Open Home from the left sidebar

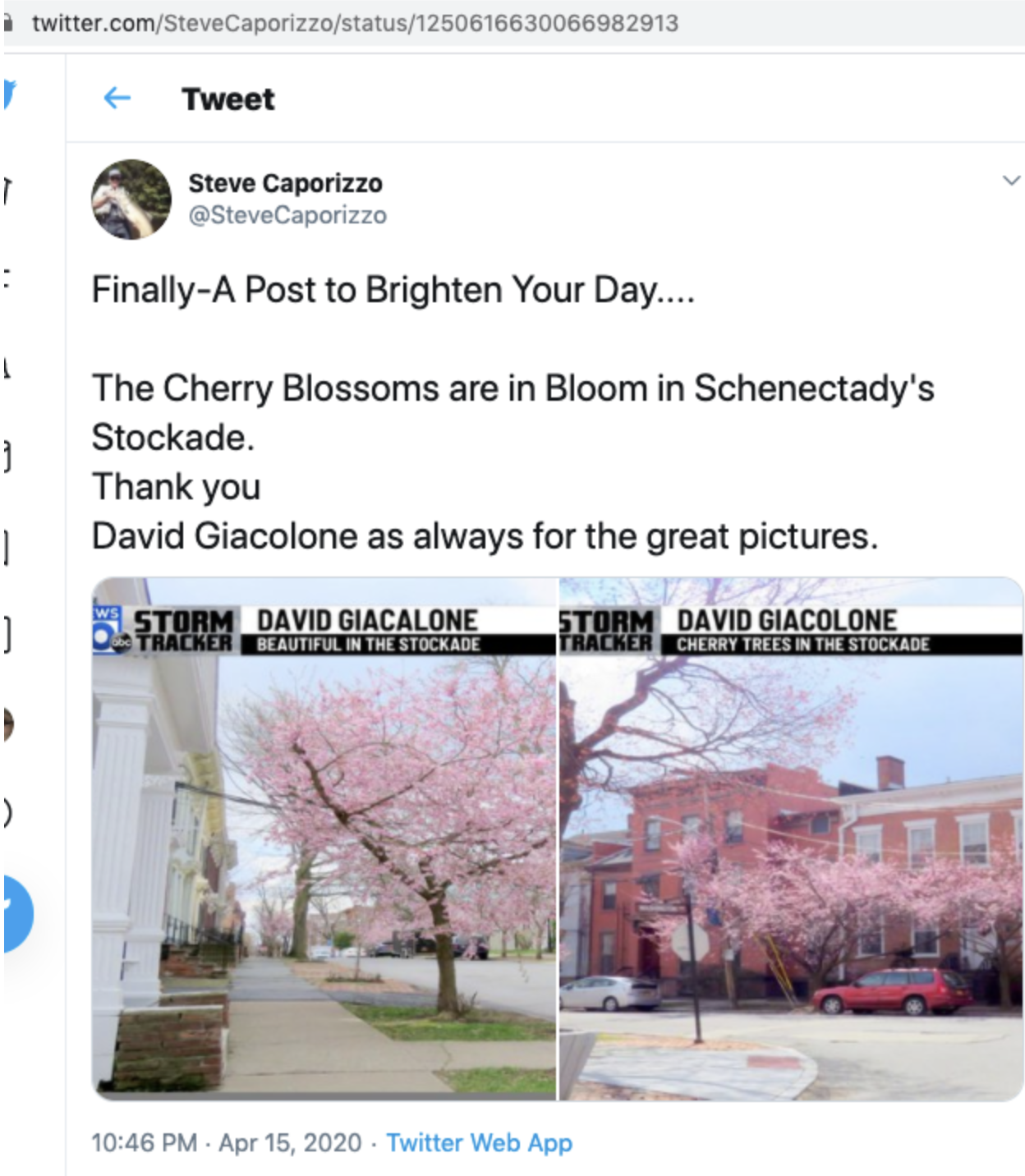coord(7,190)
